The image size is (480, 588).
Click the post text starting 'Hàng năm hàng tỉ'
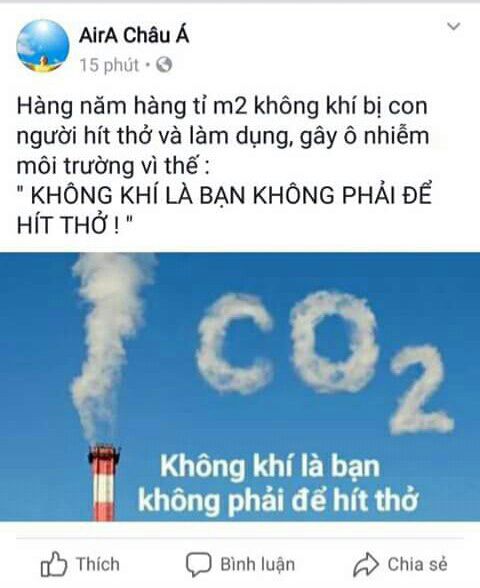[223, 135]
